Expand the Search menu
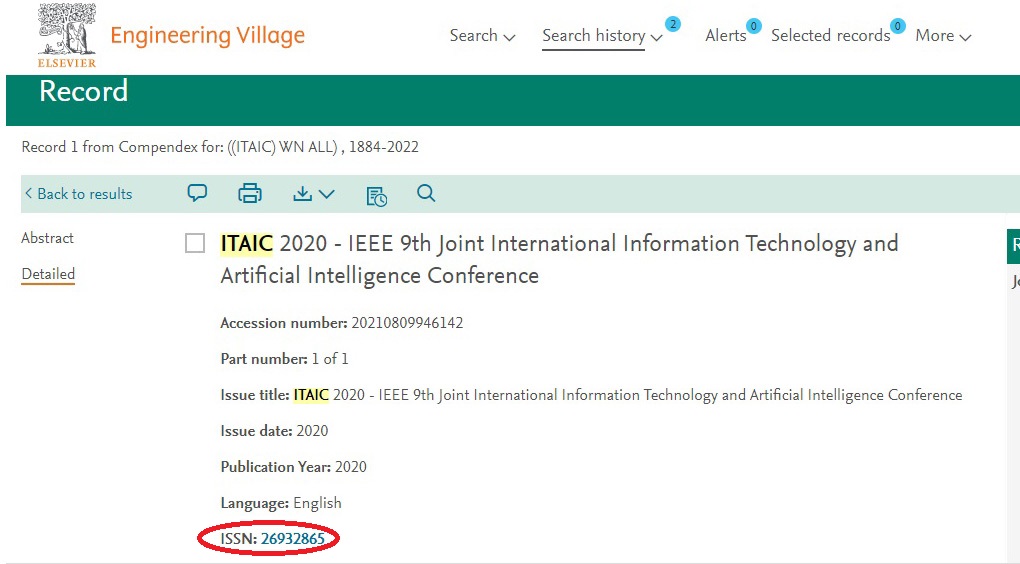 coord(482,36)
